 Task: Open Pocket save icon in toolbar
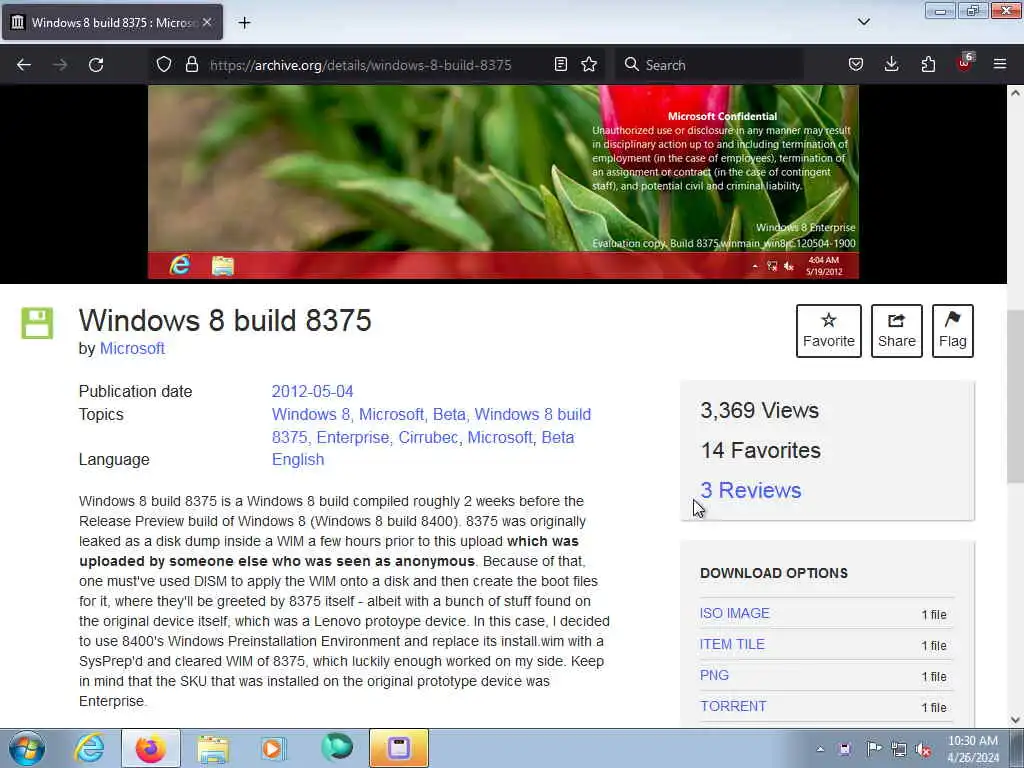point(856,64)
